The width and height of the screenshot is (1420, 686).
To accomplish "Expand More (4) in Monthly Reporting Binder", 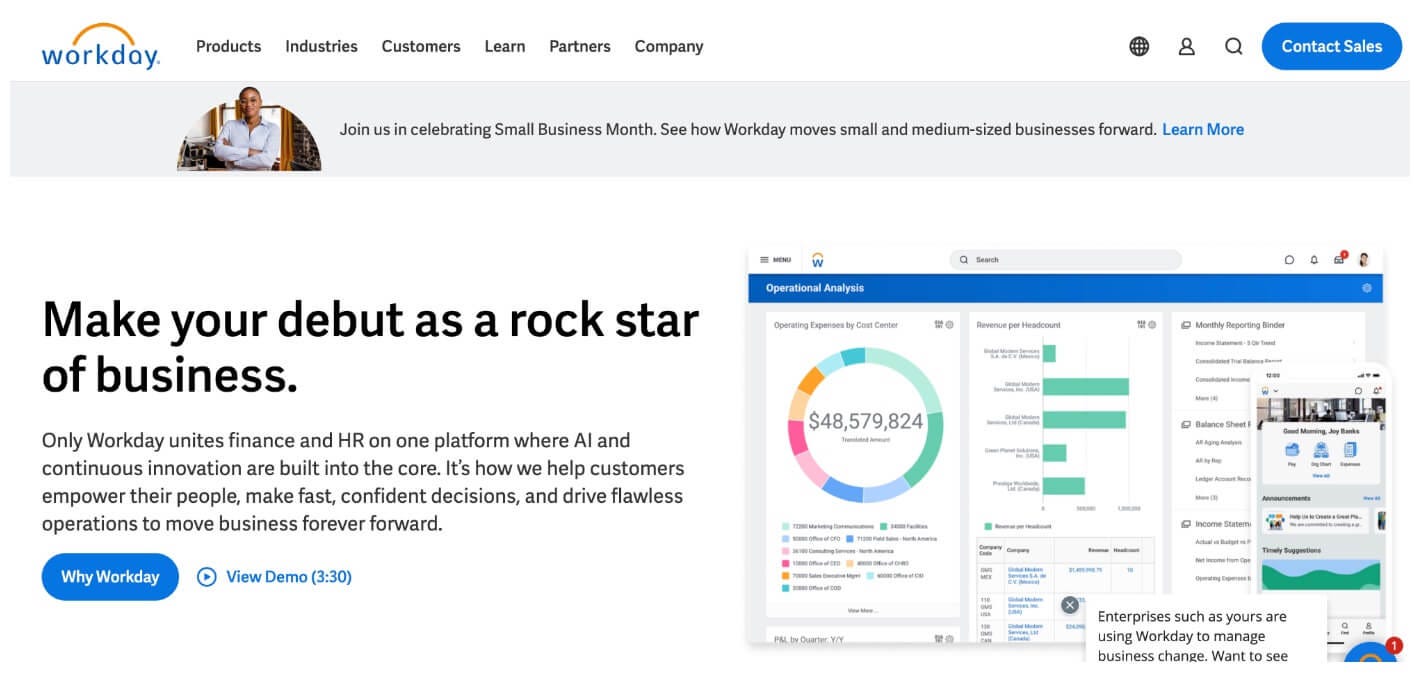I will [1206, 398].
